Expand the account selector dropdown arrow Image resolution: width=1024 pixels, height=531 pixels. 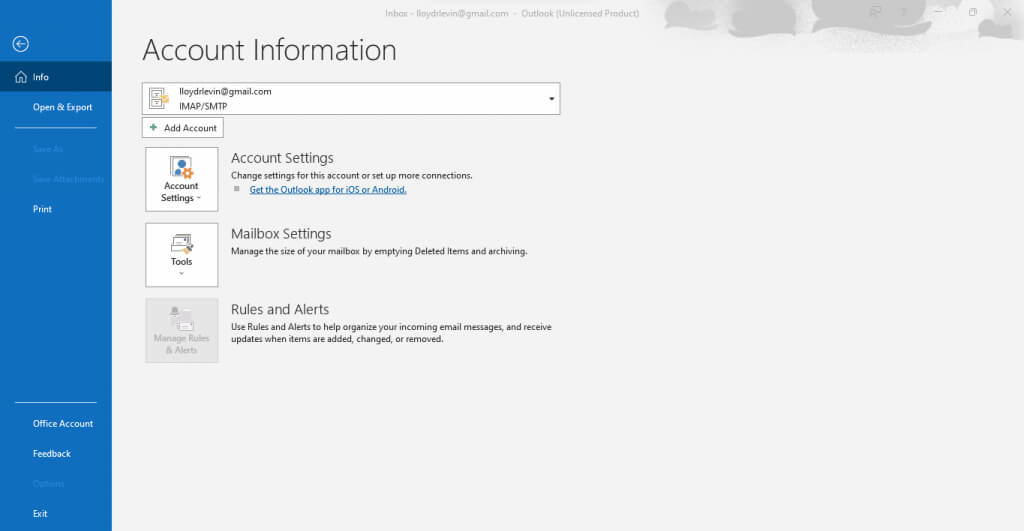pos(551,99)
